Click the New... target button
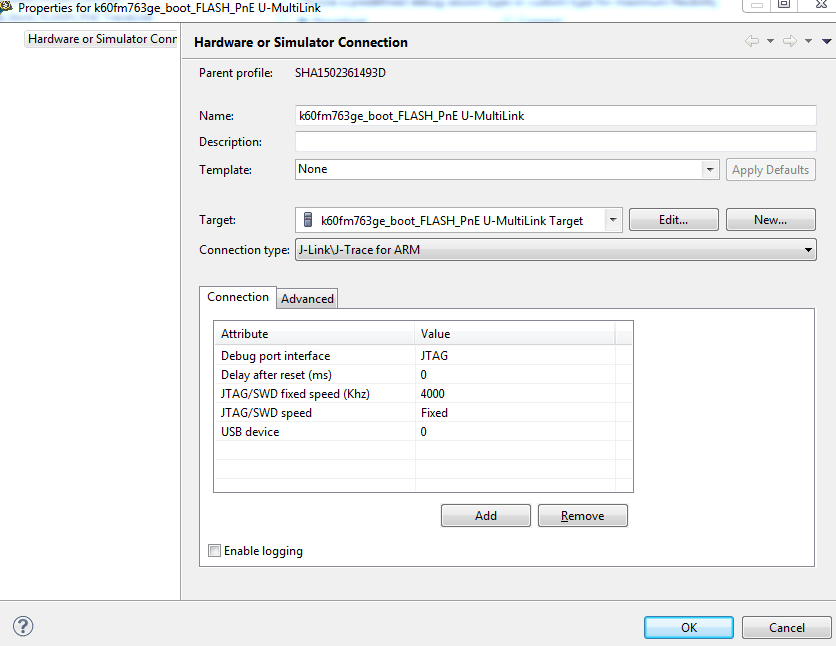The width and height of the screenshot is (836, 646). [x=770, y=220]
